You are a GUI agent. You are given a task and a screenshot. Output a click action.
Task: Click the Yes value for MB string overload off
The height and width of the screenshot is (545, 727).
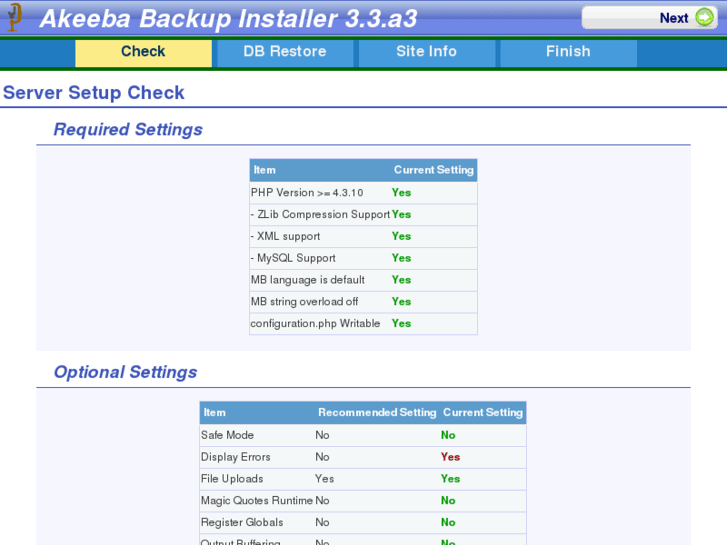[402, 301]
